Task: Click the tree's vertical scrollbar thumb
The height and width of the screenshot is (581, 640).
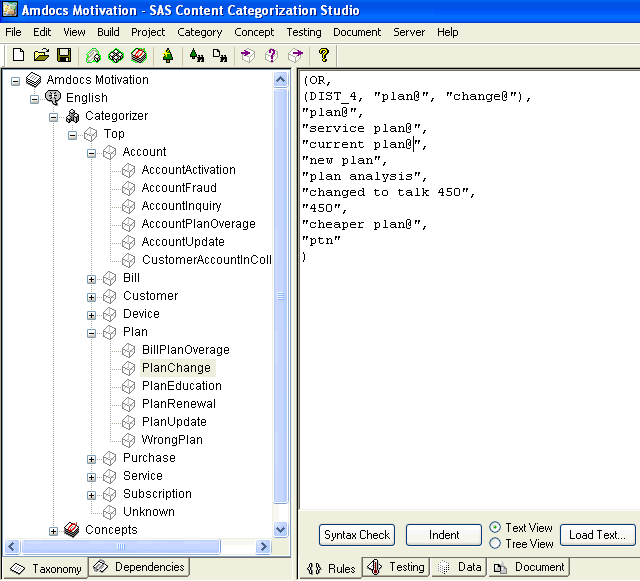Action: (280, 296)
